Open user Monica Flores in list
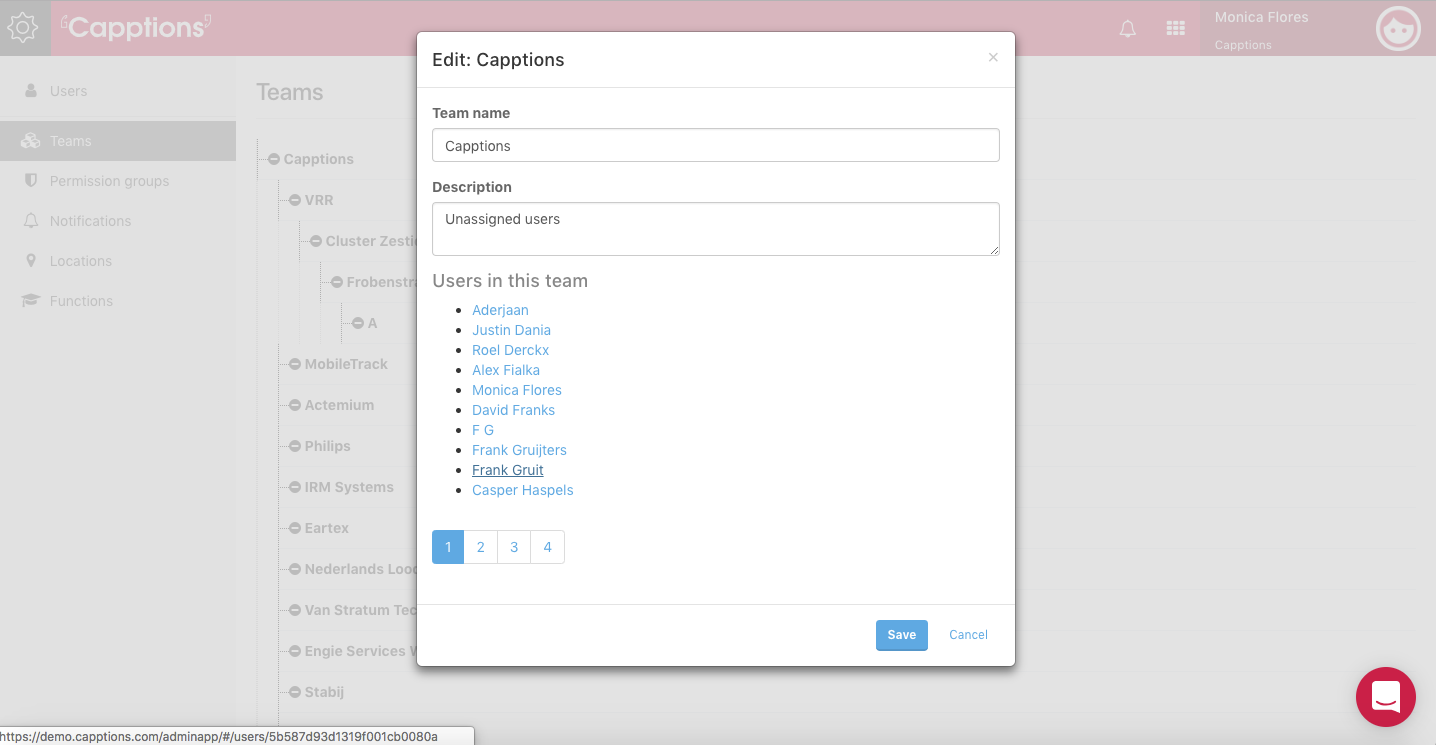1436x745 pixels. [x=517, y=390]
